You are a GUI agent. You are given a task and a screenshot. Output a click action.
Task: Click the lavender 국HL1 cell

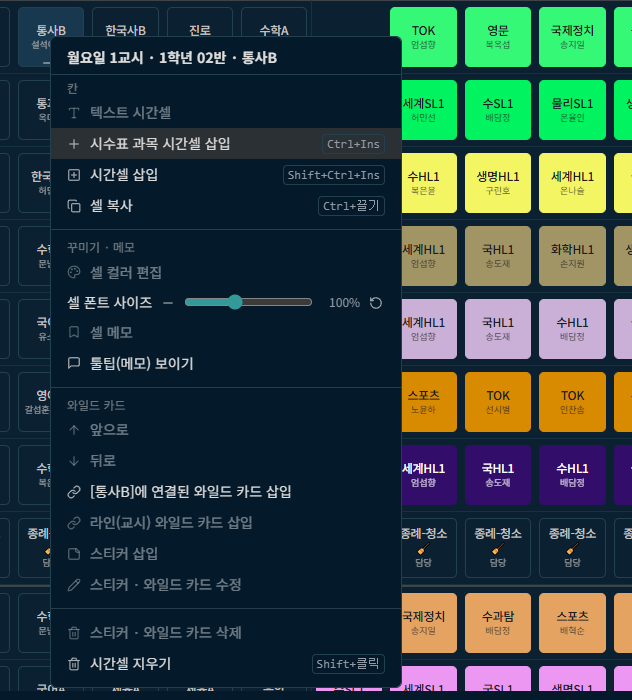tap(498, 329)
